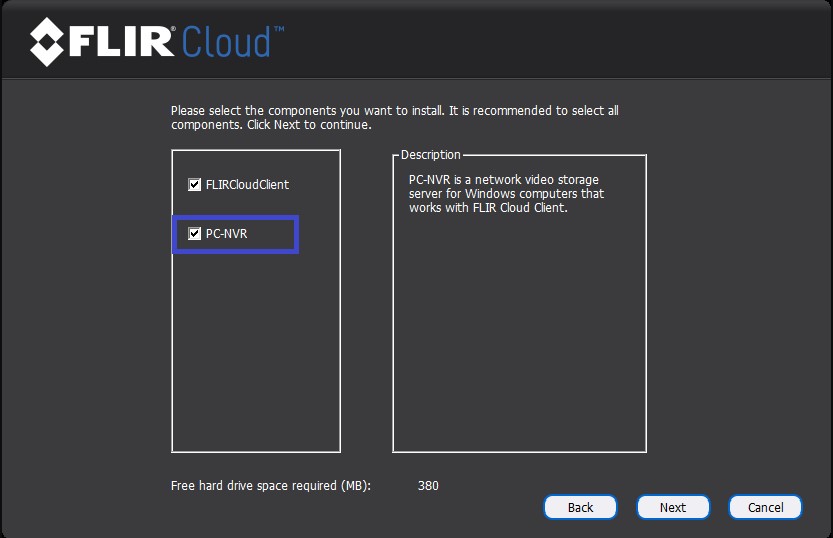
Task: Cancel the installation
Action: tap(765, 507)
